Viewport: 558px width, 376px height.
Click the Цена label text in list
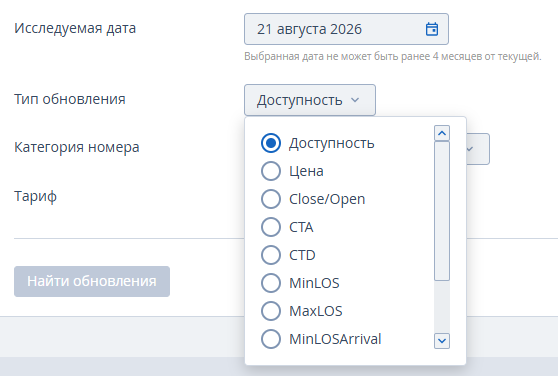[306, 171]
